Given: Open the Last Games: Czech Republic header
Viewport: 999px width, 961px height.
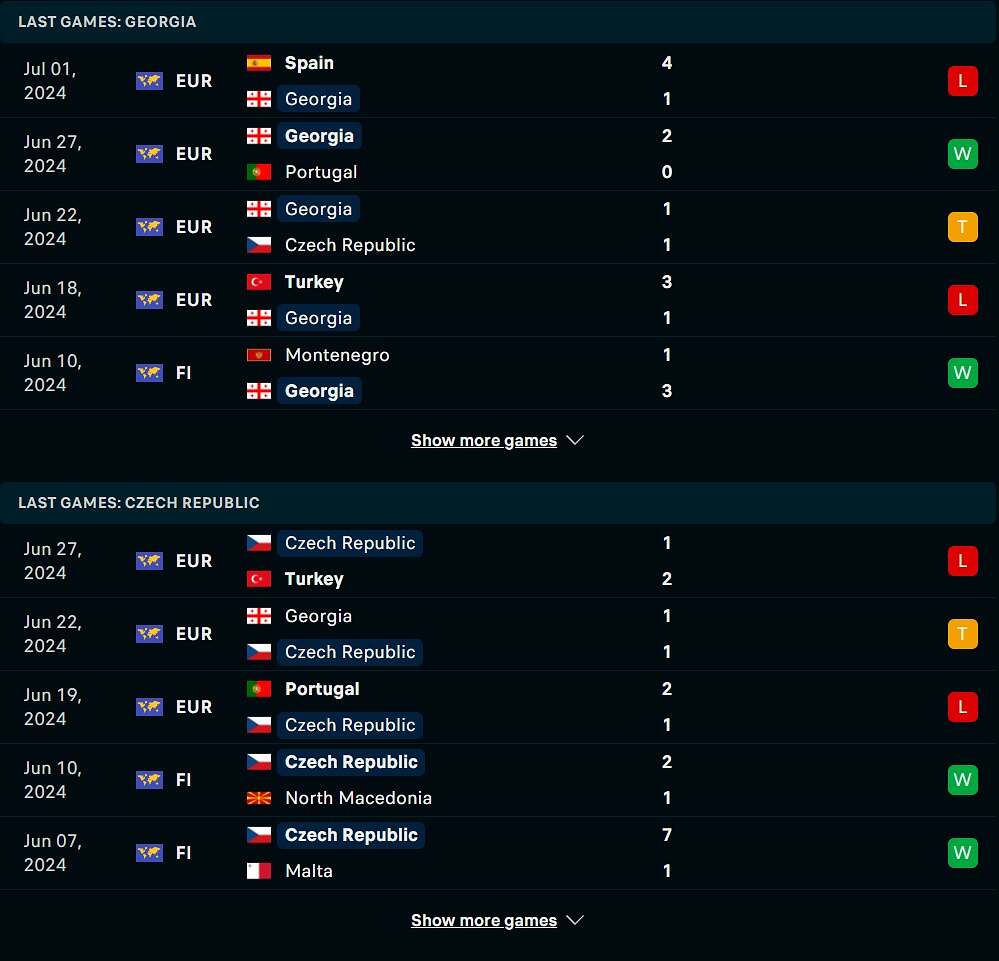Looking at the screenshot, I should click(x=139, y=503).
